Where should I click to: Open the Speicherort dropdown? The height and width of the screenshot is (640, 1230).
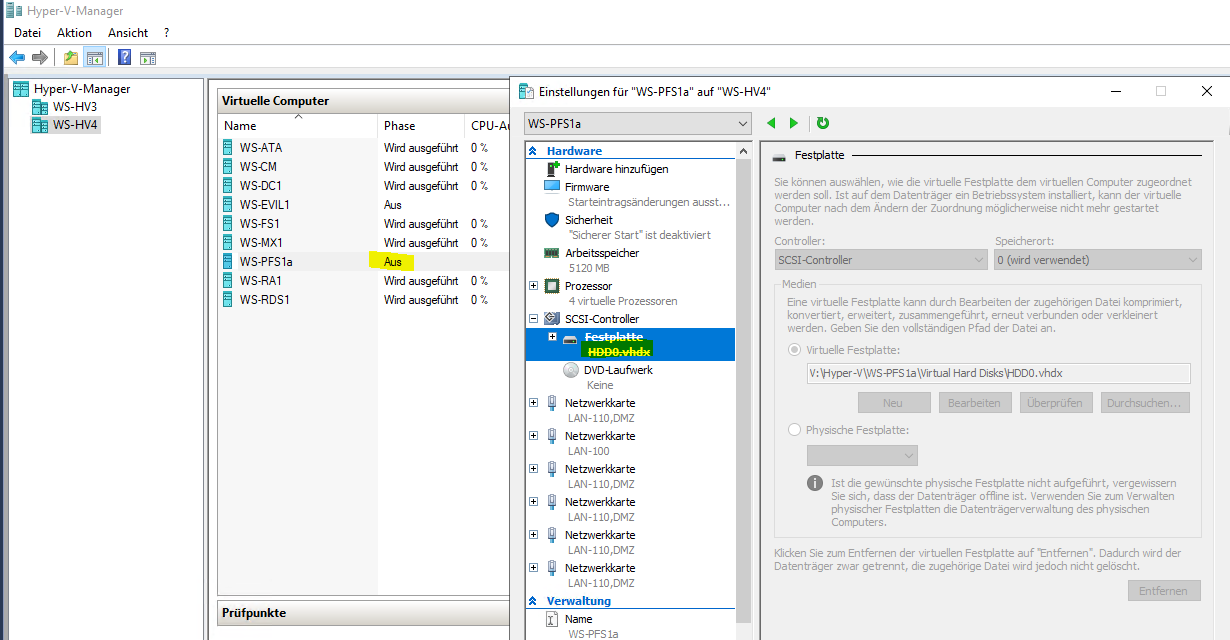pyautogui.click(x=1098, y=260)
